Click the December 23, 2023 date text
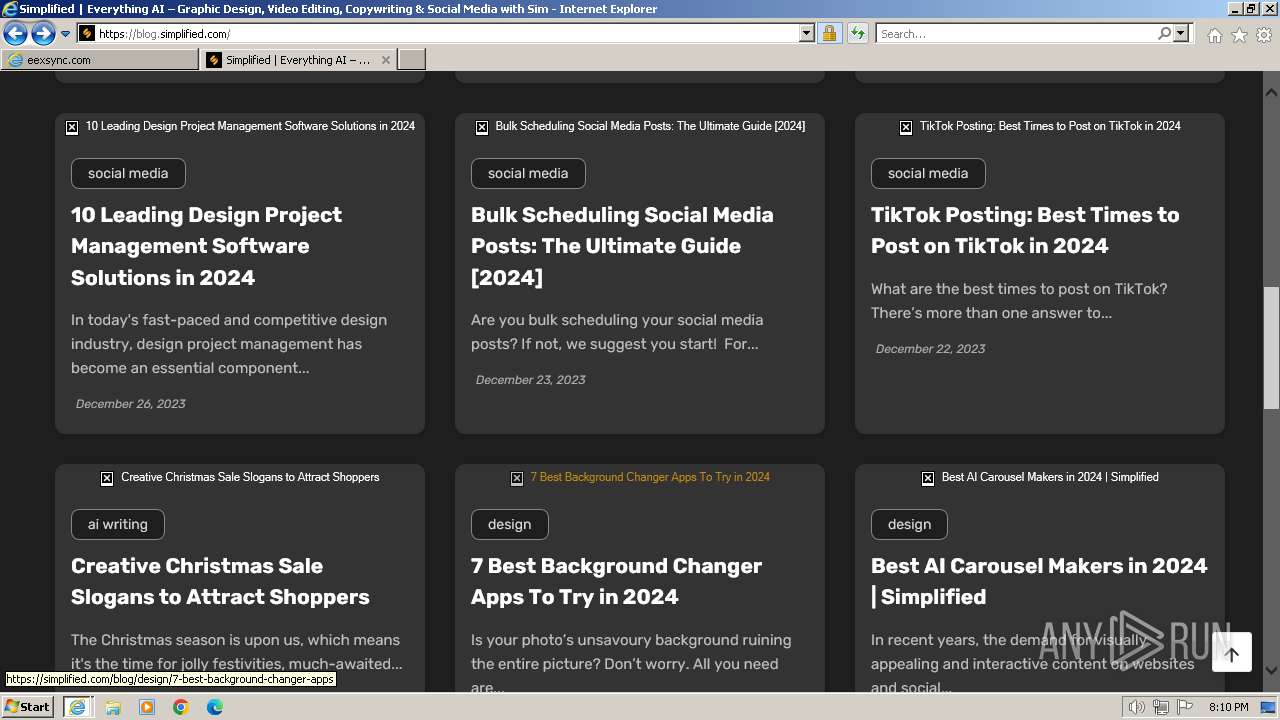This screenshot has height=720, width=1280. coord(531,380)
